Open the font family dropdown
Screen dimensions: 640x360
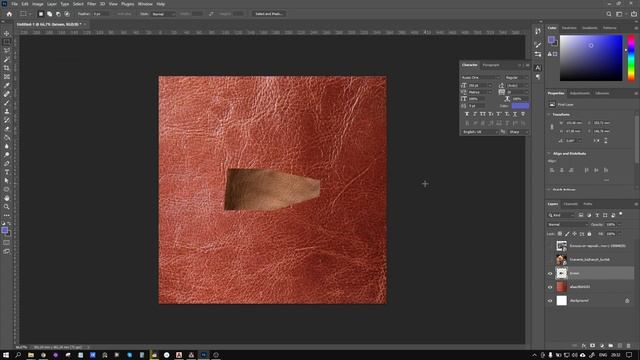pos(480,78)
